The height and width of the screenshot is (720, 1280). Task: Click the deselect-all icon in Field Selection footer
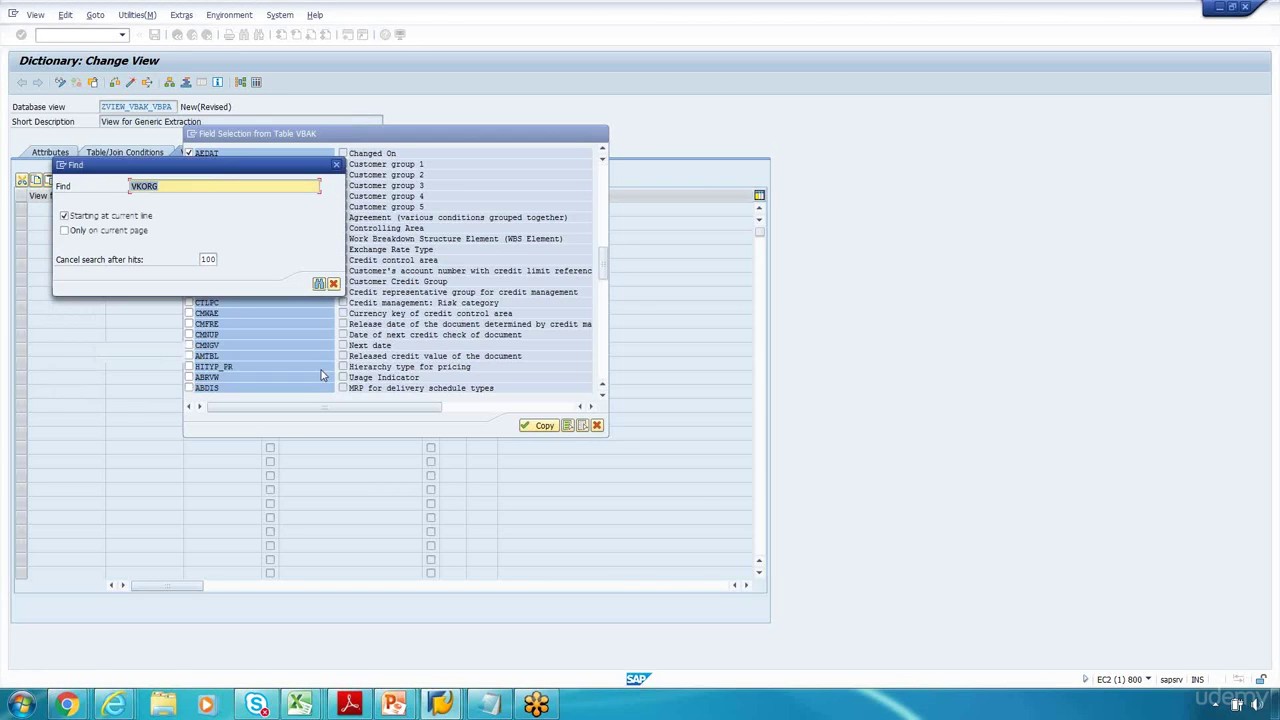[x=582, y=426]
